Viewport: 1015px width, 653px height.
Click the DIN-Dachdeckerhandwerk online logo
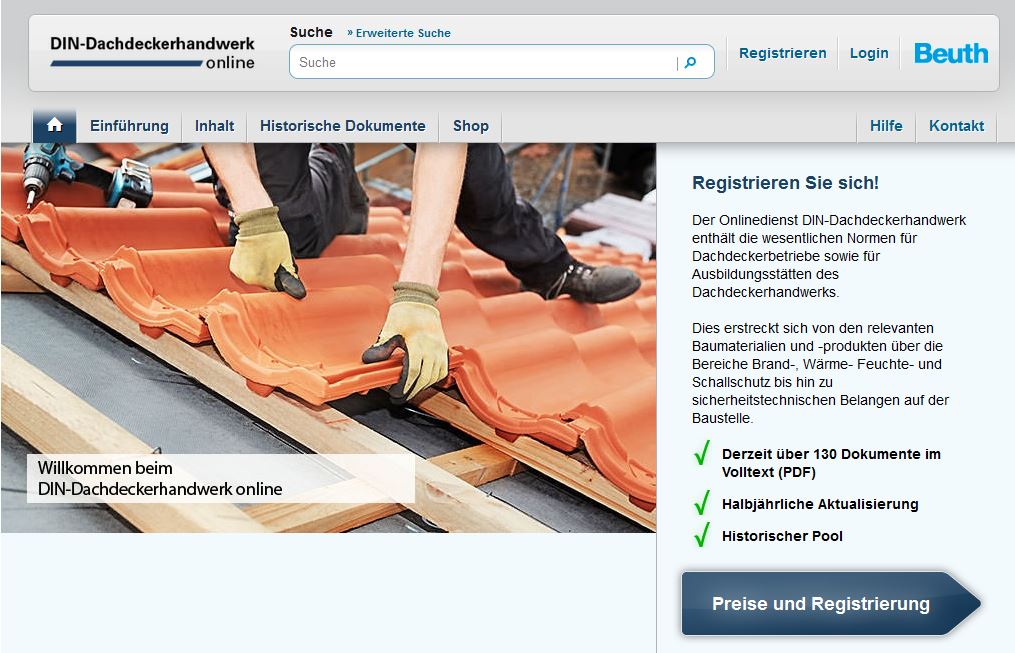click(153, 53)
